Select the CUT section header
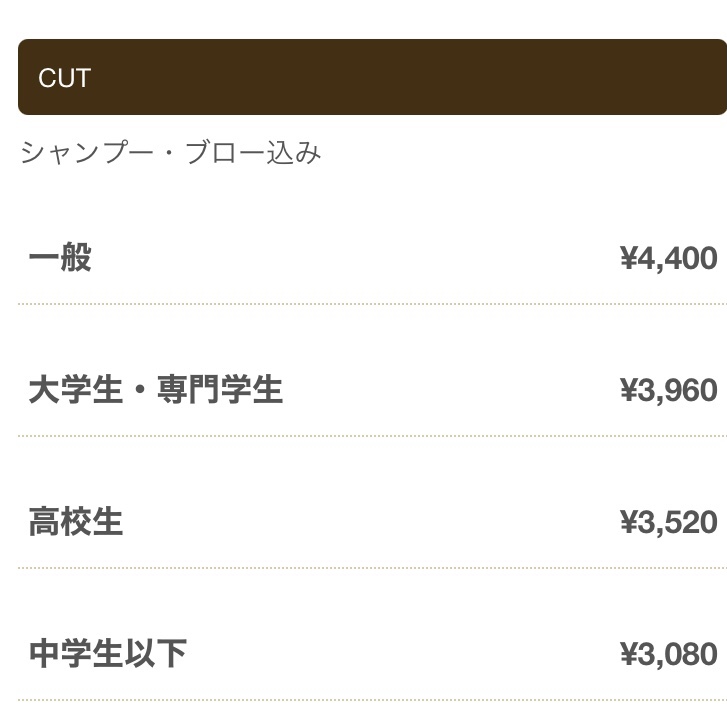This screenshot has width=727, height=727. coord(372,77)
